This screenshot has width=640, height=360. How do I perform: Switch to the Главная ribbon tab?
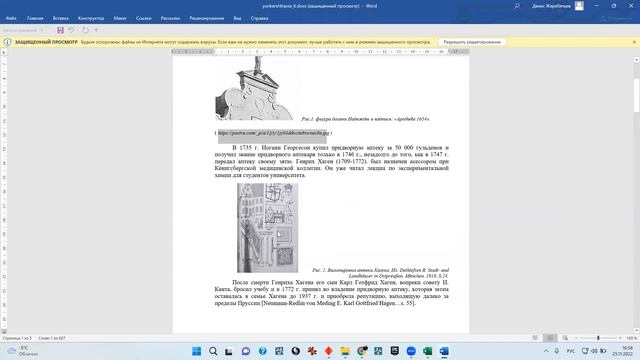(x=35, y=18)
